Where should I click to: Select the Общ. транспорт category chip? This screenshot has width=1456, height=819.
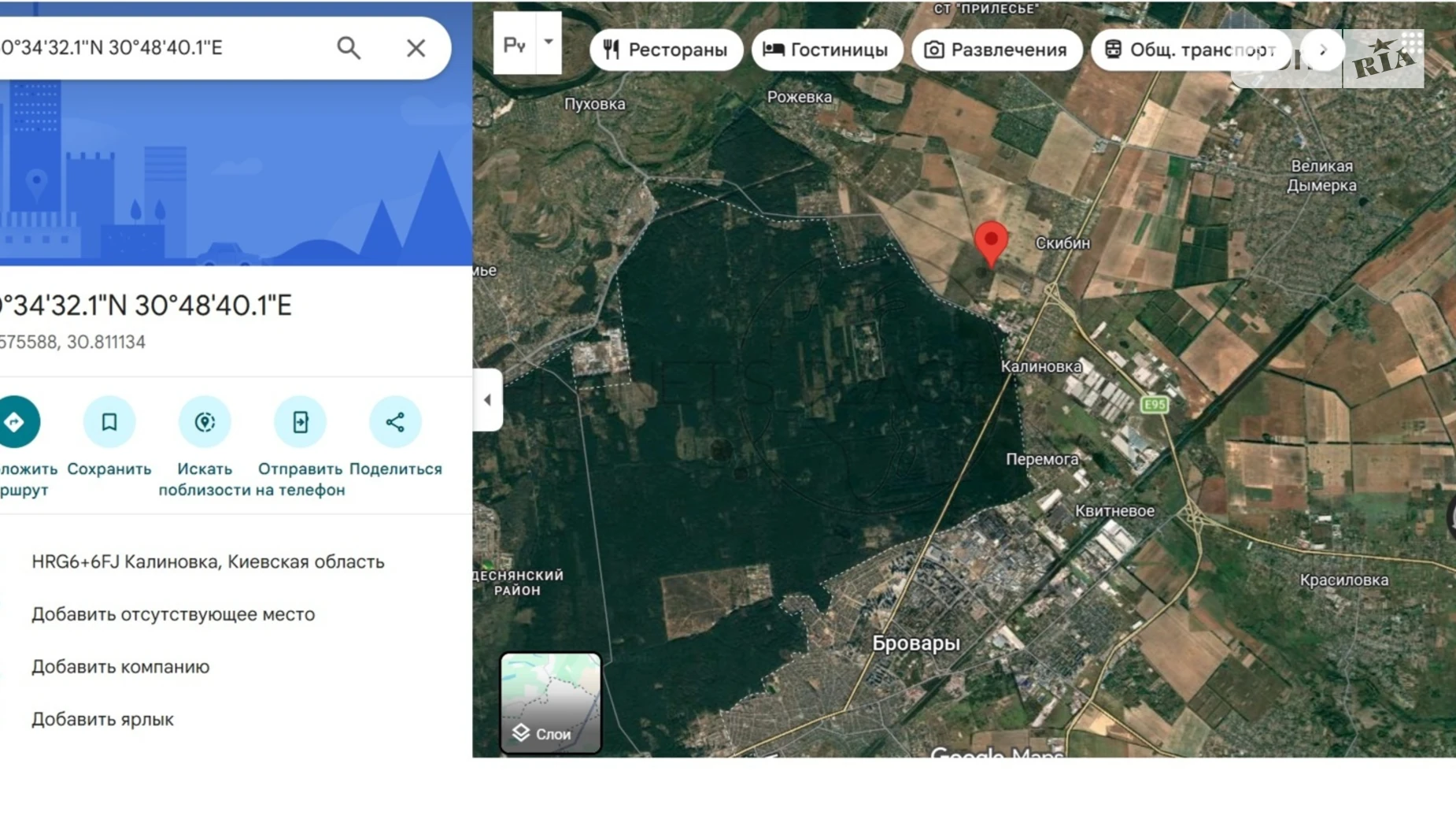click(x=1190, y=50)
